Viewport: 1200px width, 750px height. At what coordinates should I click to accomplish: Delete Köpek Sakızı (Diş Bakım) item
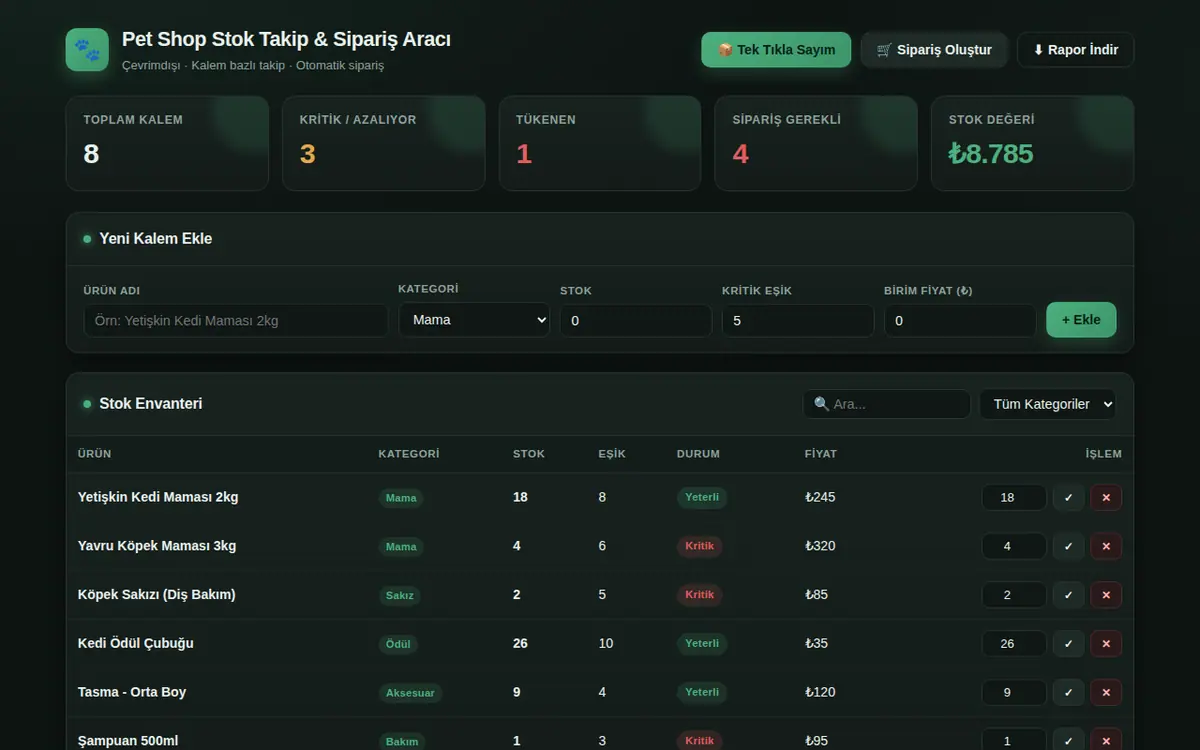point(1106,595)
